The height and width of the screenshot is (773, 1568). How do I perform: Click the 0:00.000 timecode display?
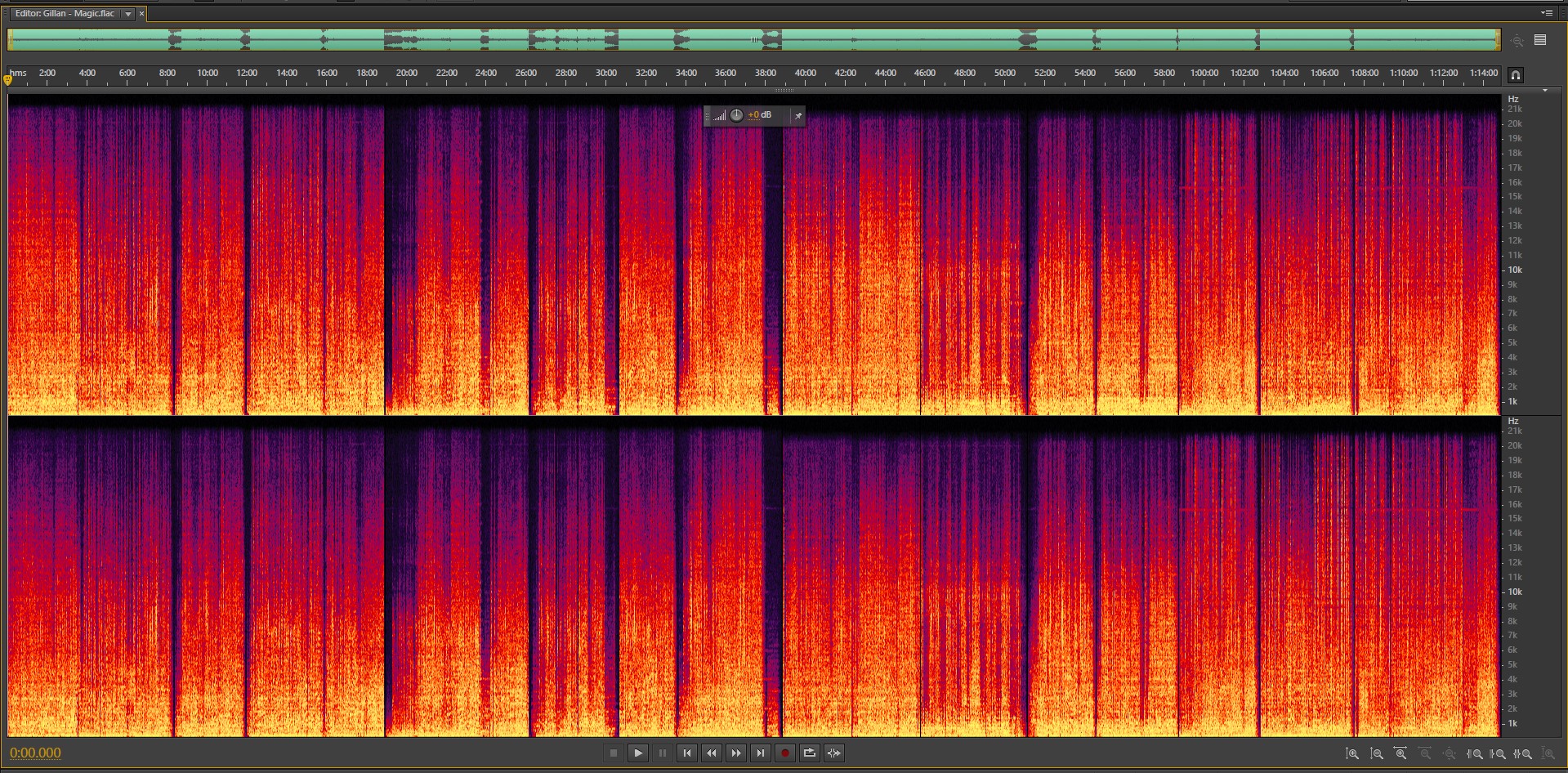pyautogui.click(x=35, y=753)
